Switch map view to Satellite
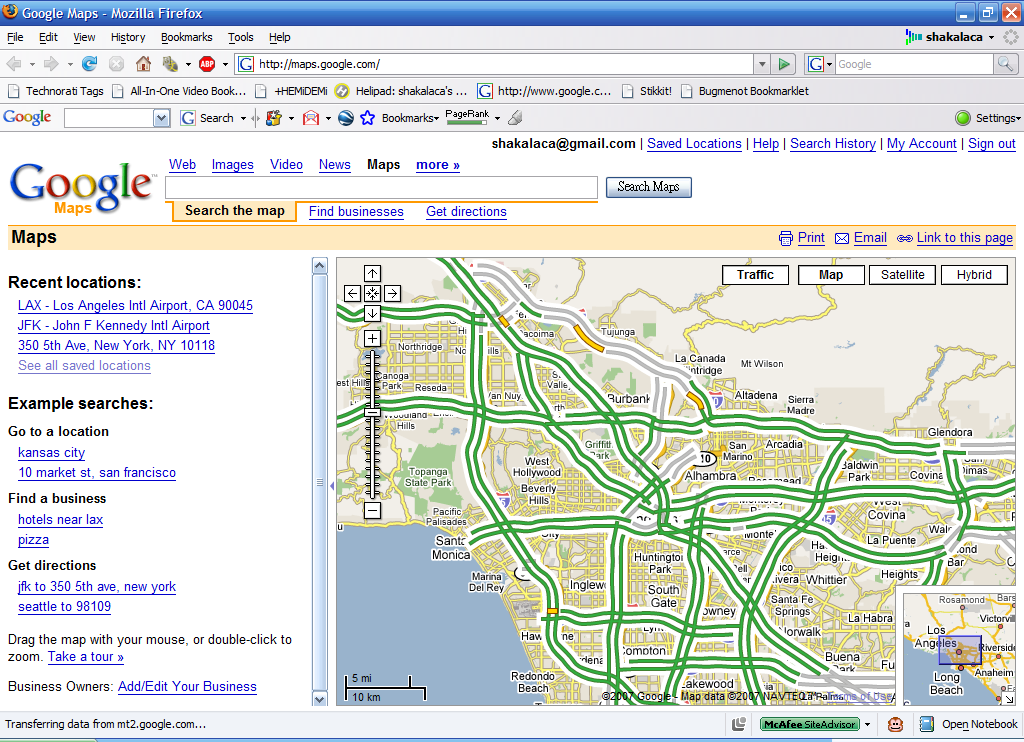Image resolution: width=1024 pixels, height=742 pixels. click(902, 275)
